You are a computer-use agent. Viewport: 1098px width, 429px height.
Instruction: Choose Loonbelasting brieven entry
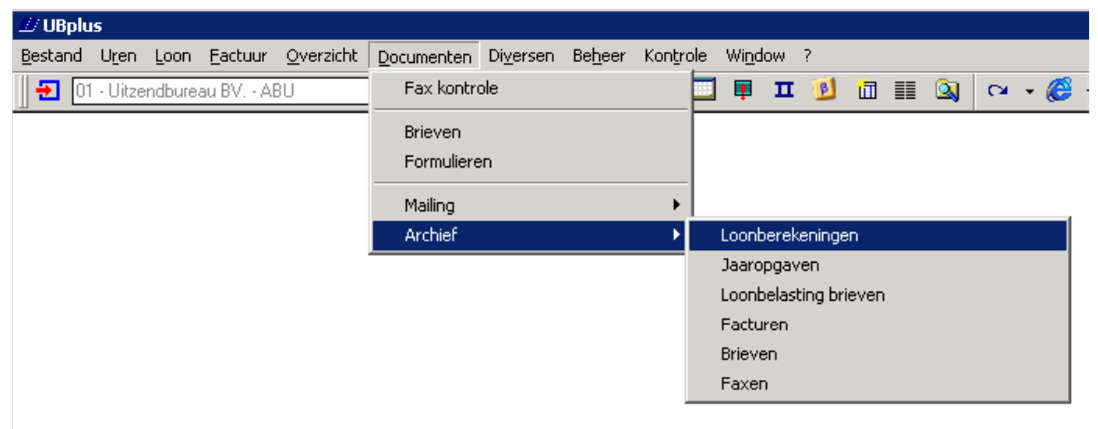(802, 295)
